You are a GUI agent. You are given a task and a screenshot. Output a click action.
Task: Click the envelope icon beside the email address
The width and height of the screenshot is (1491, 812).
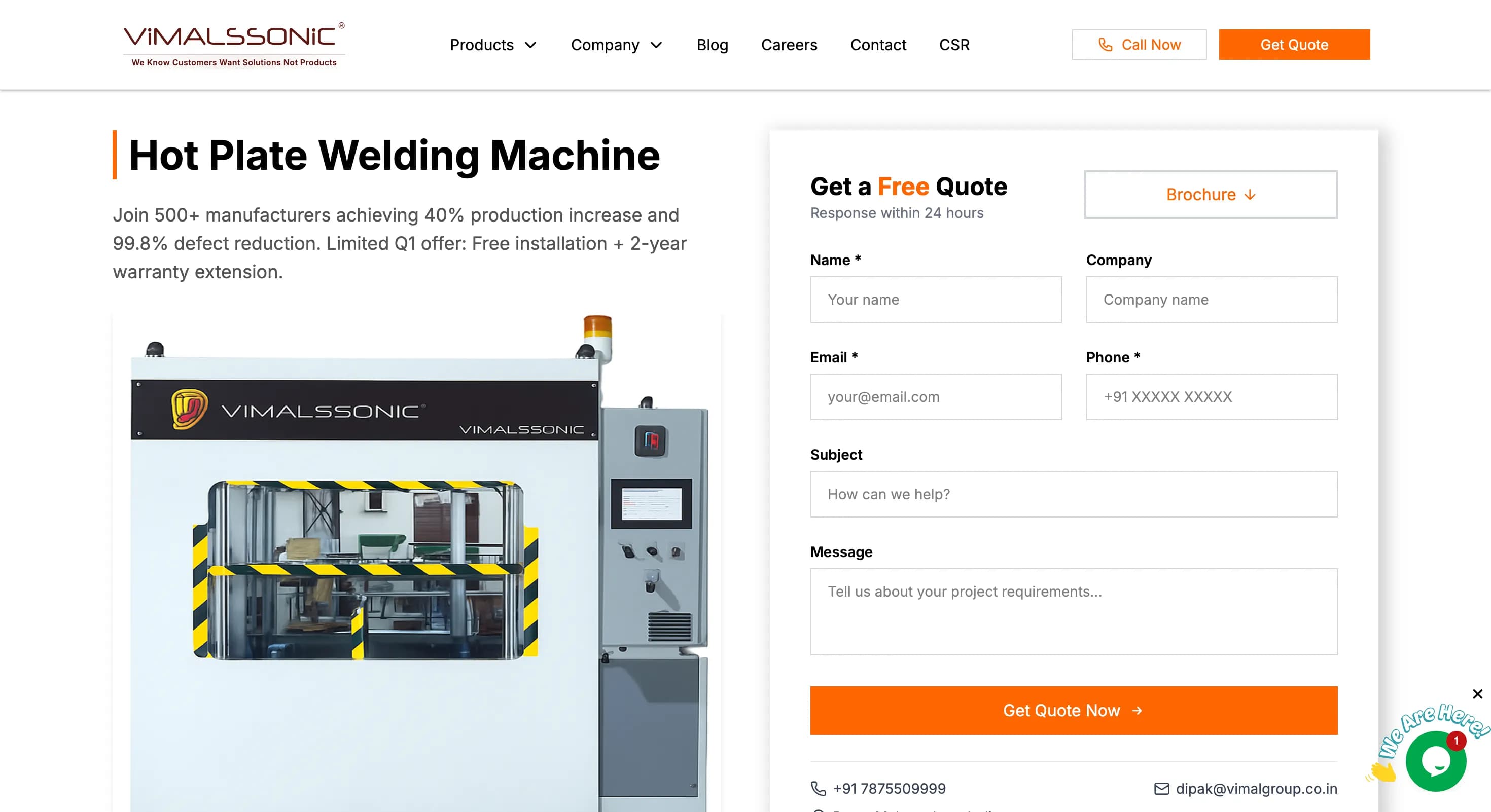1161,788
